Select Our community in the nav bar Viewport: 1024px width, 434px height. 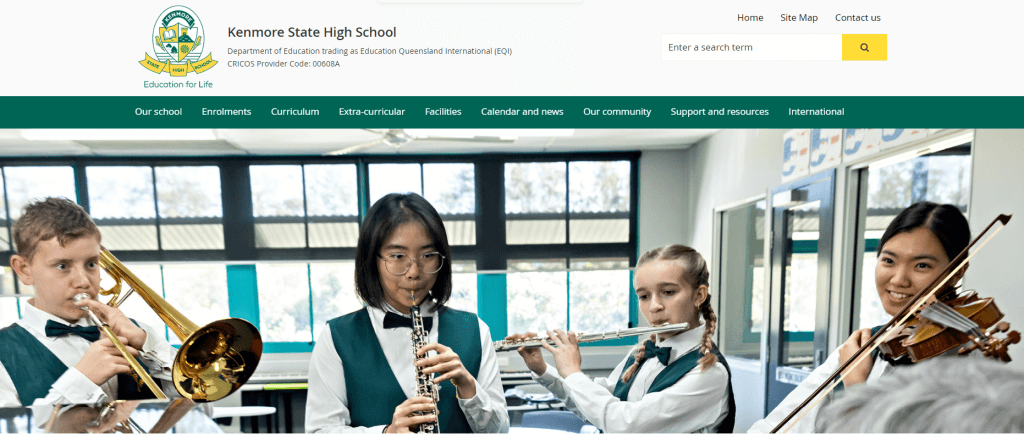(x=616, y=112)
